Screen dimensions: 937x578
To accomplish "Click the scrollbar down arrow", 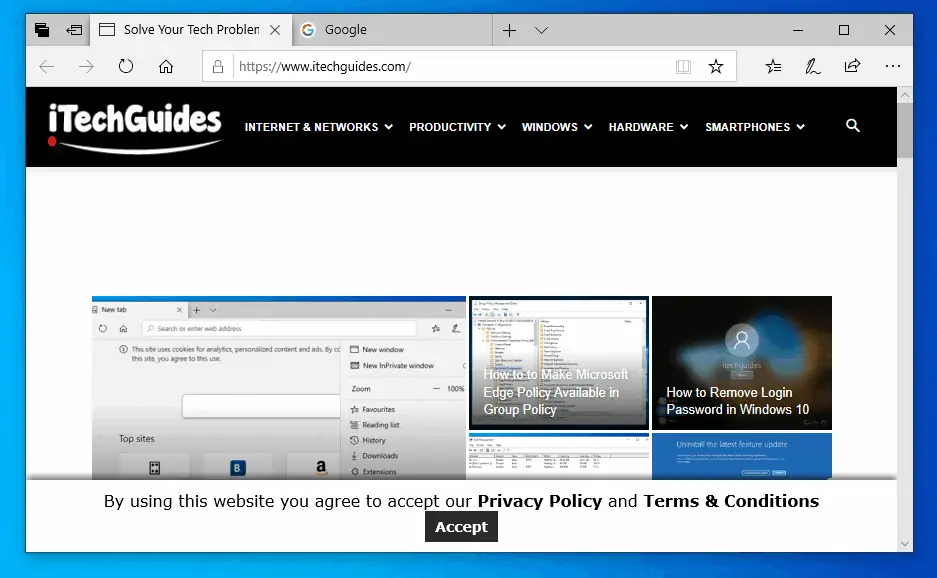I will 905,544.
